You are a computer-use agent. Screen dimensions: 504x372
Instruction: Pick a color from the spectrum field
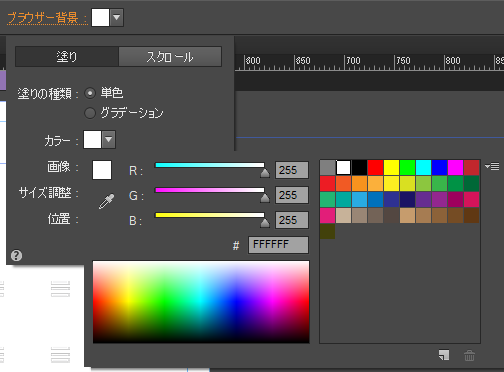pos(201,302)
